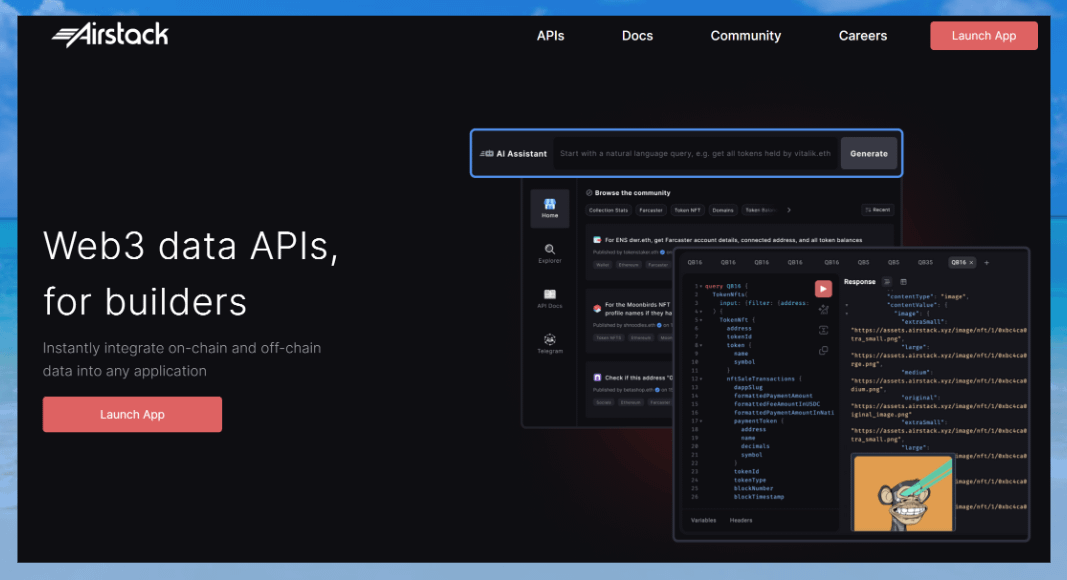Close the active QB16 tab
Viewport: 1067px width, 580px height.
971,262
